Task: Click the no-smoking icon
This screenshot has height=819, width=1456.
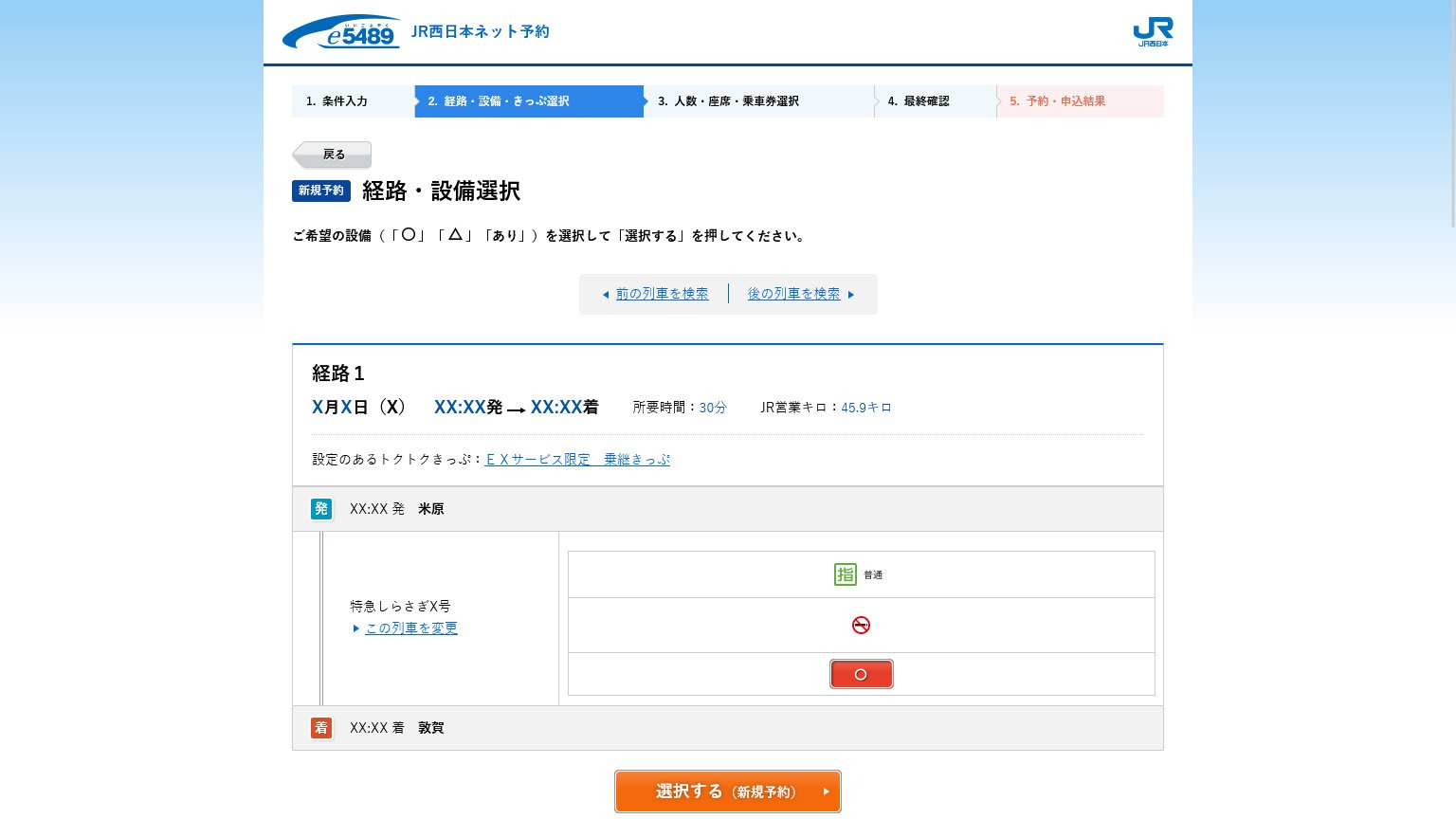Action: (x=861, y=625)
